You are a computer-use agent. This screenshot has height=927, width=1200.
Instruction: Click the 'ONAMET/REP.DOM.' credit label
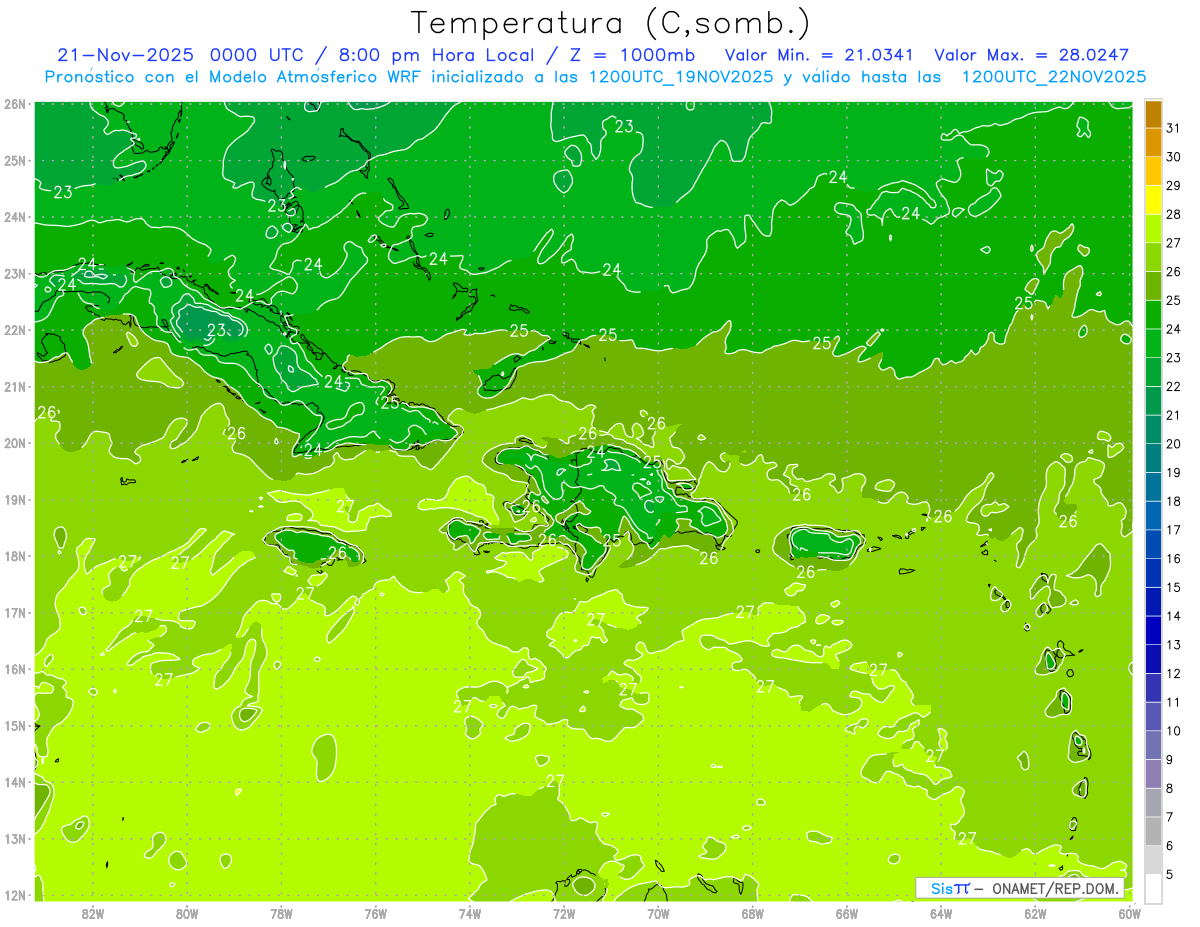[1056, 888]
